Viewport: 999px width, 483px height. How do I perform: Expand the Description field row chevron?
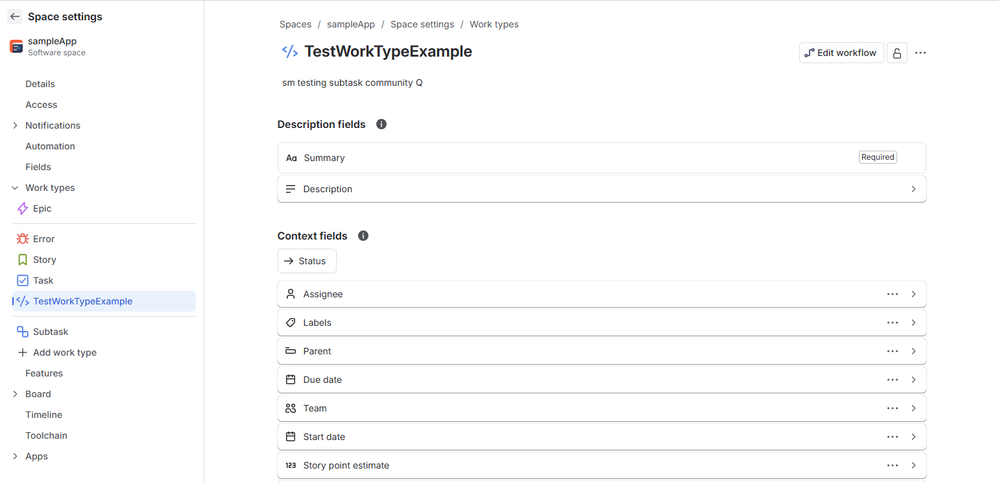click(x=914, y=189)
